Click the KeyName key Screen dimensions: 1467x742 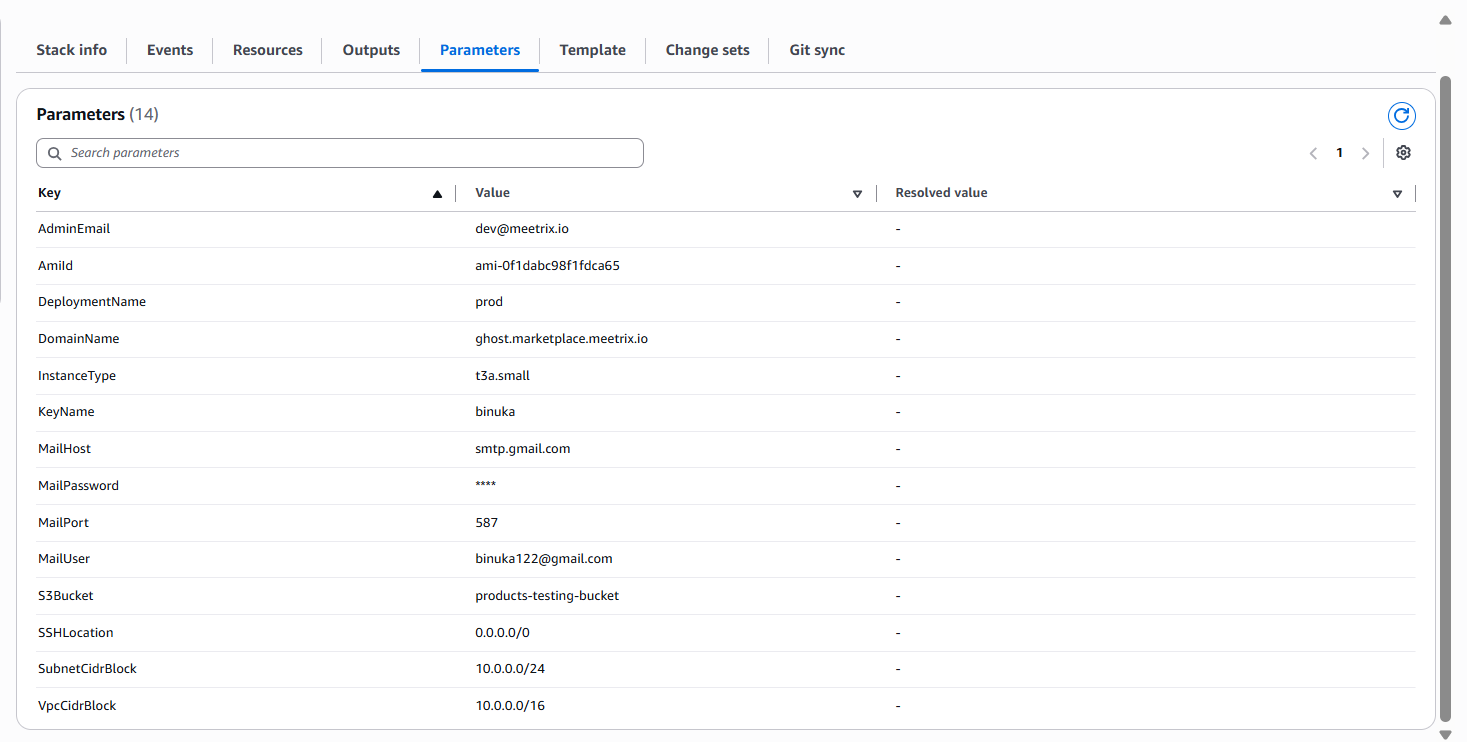66,412
